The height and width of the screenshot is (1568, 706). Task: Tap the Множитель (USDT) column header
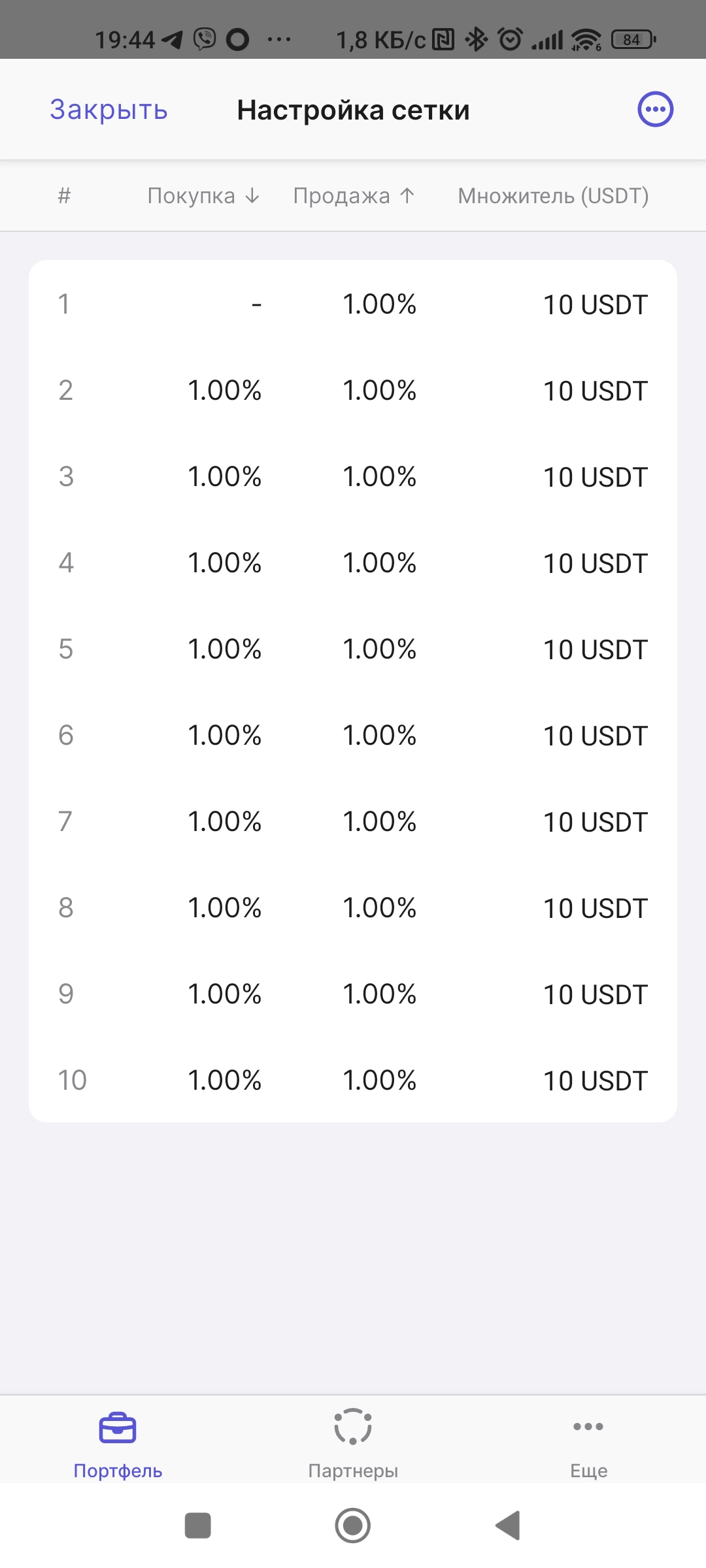(x=553, y=195)
